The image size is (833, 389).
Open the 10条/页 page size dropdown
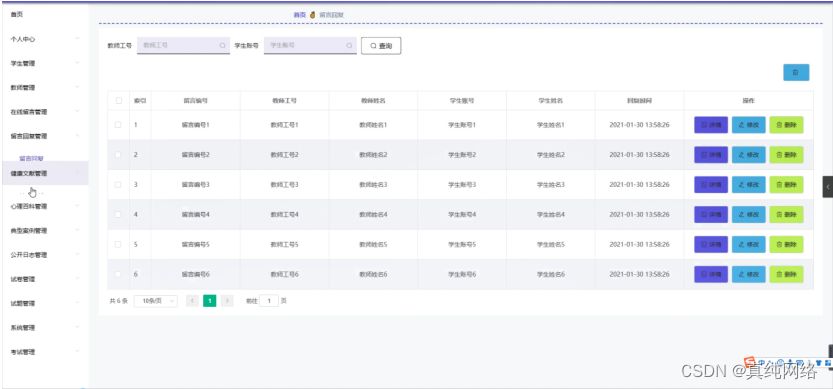pyautogui.click(x=156, y=301)
